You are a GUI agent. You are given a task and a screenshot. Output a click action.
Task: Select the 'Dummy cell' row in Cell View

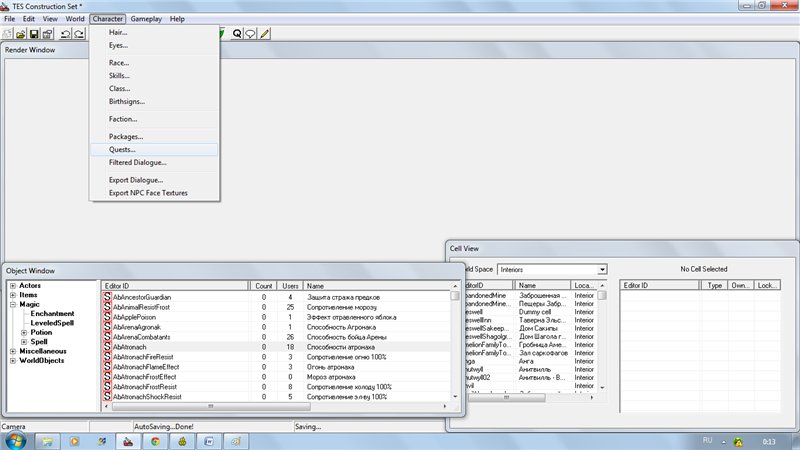(x=531, y=312)
